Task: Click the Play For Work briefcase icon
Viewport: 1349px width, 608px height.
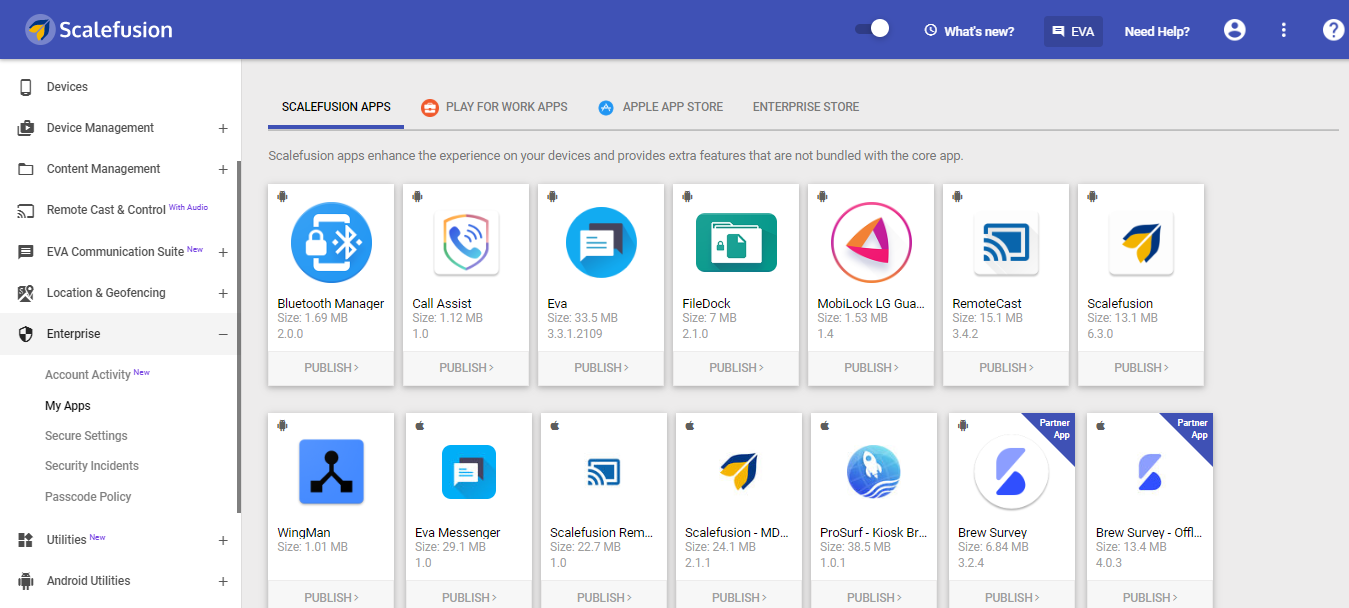Action: click(x=429, y=108)
